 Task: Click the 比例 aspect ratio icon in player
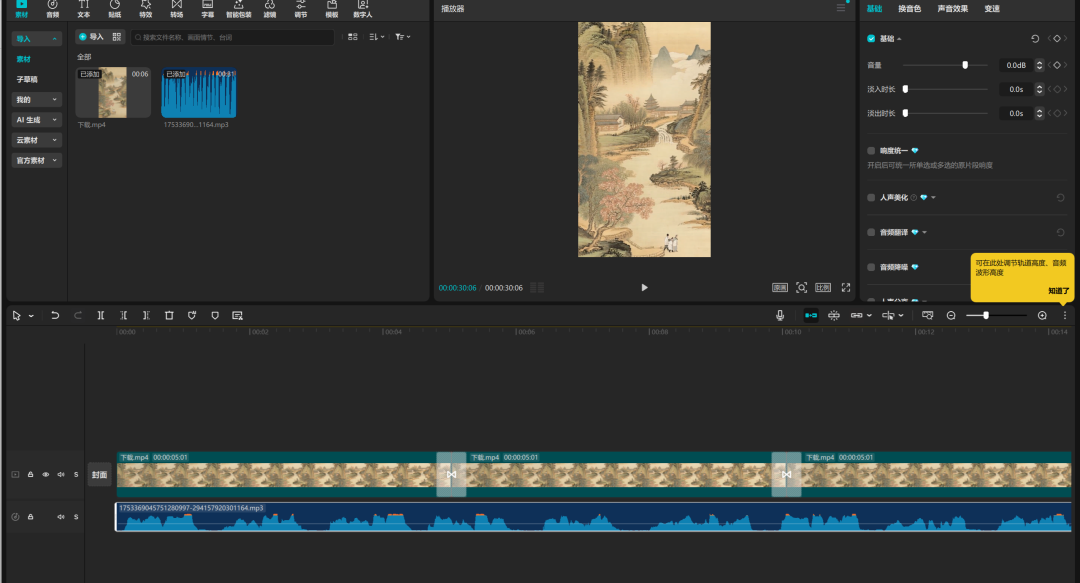823,287
